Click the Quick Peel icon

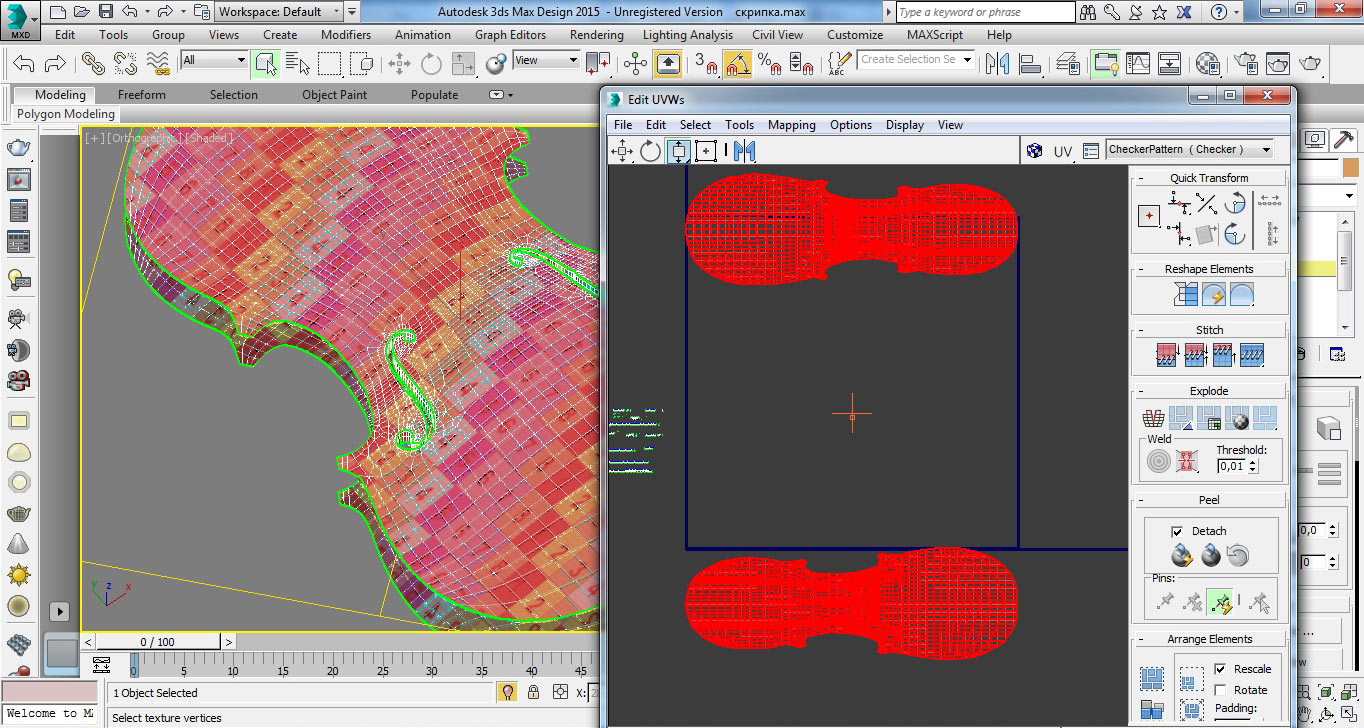(x=1181, y=555)
